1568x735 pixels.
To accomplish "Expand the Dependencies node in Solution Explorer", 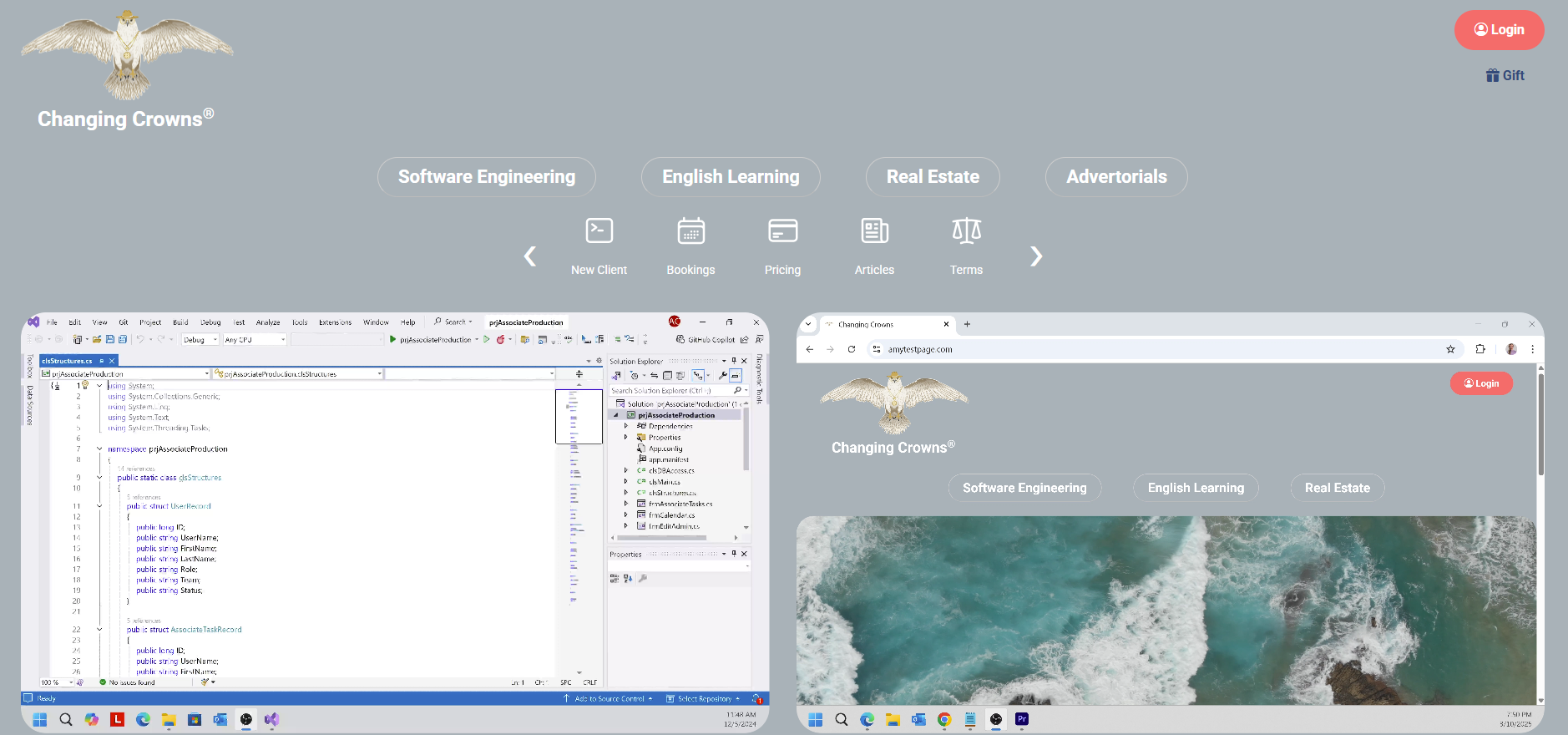I will tap(625, 426).
